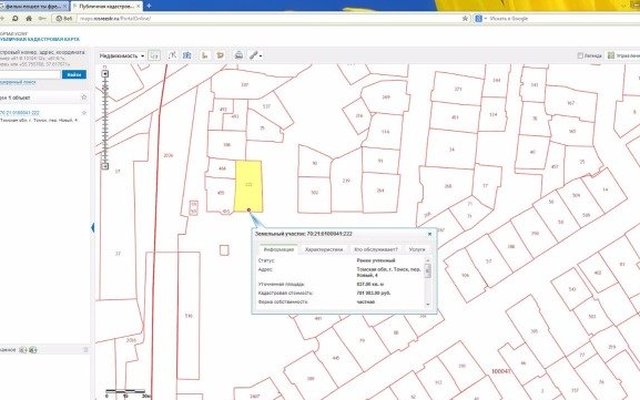Click the first icon in bottom-left panel
The width and height of the screenshot is (640, 400).
pyautogui.click(x=23, y=350)
